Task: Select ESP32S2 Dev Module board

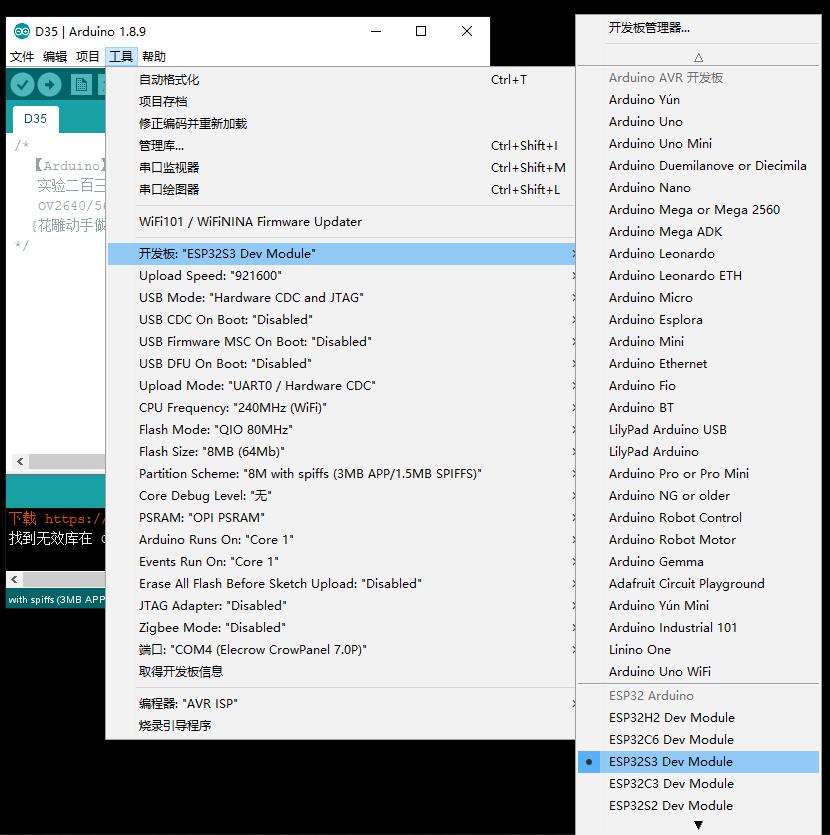Action: click(698, 806)
